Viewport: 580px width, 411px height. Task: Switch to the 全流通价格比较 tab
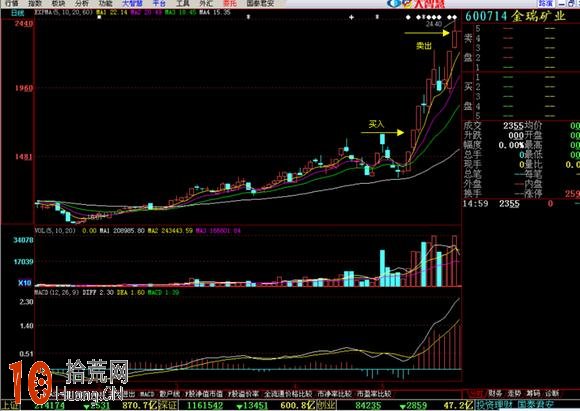288,394
